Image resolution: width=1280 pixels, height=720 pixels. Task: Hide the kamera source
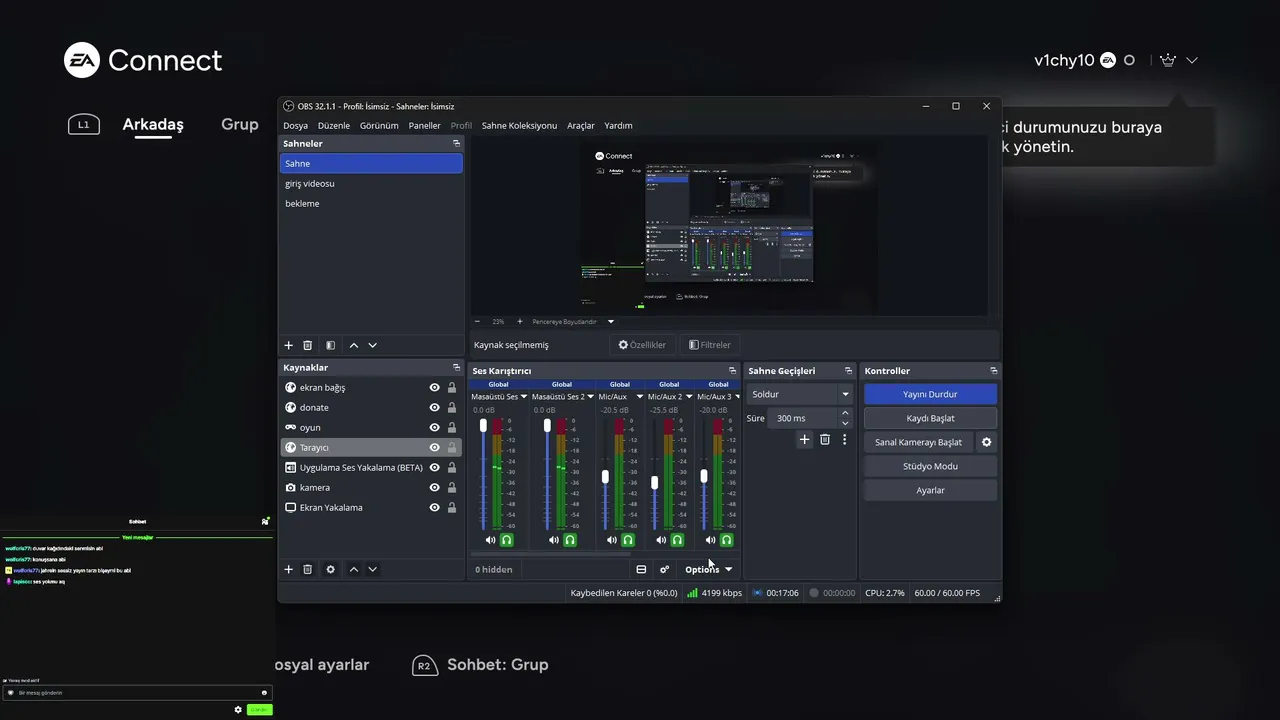tap(435, 488)
